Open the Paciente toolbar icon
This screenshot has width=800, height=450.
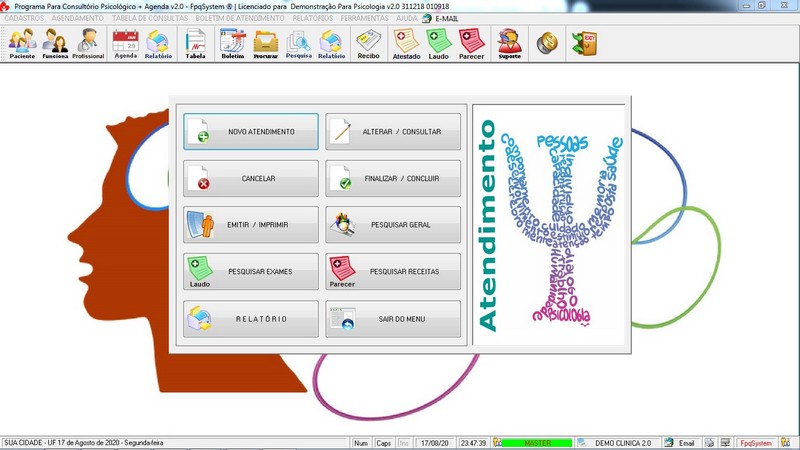coord(22,44)
